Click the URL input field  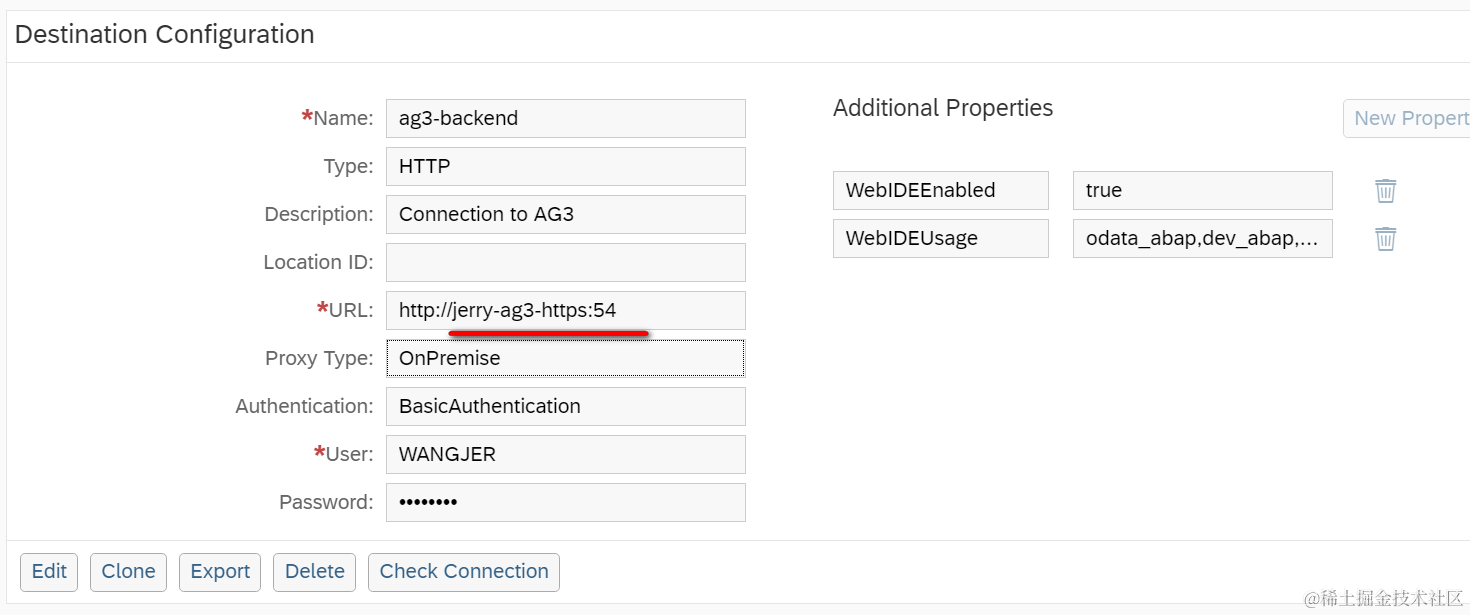(565, 310)
